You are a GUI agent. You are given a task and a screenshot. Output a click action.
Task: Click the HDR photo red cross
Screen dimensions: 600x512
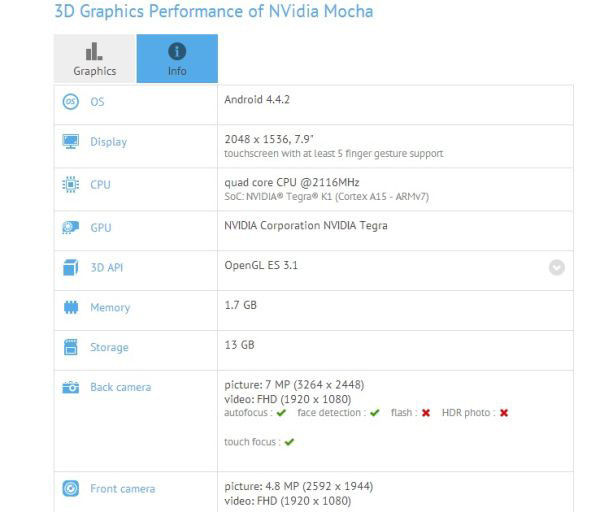pos(504,413)
